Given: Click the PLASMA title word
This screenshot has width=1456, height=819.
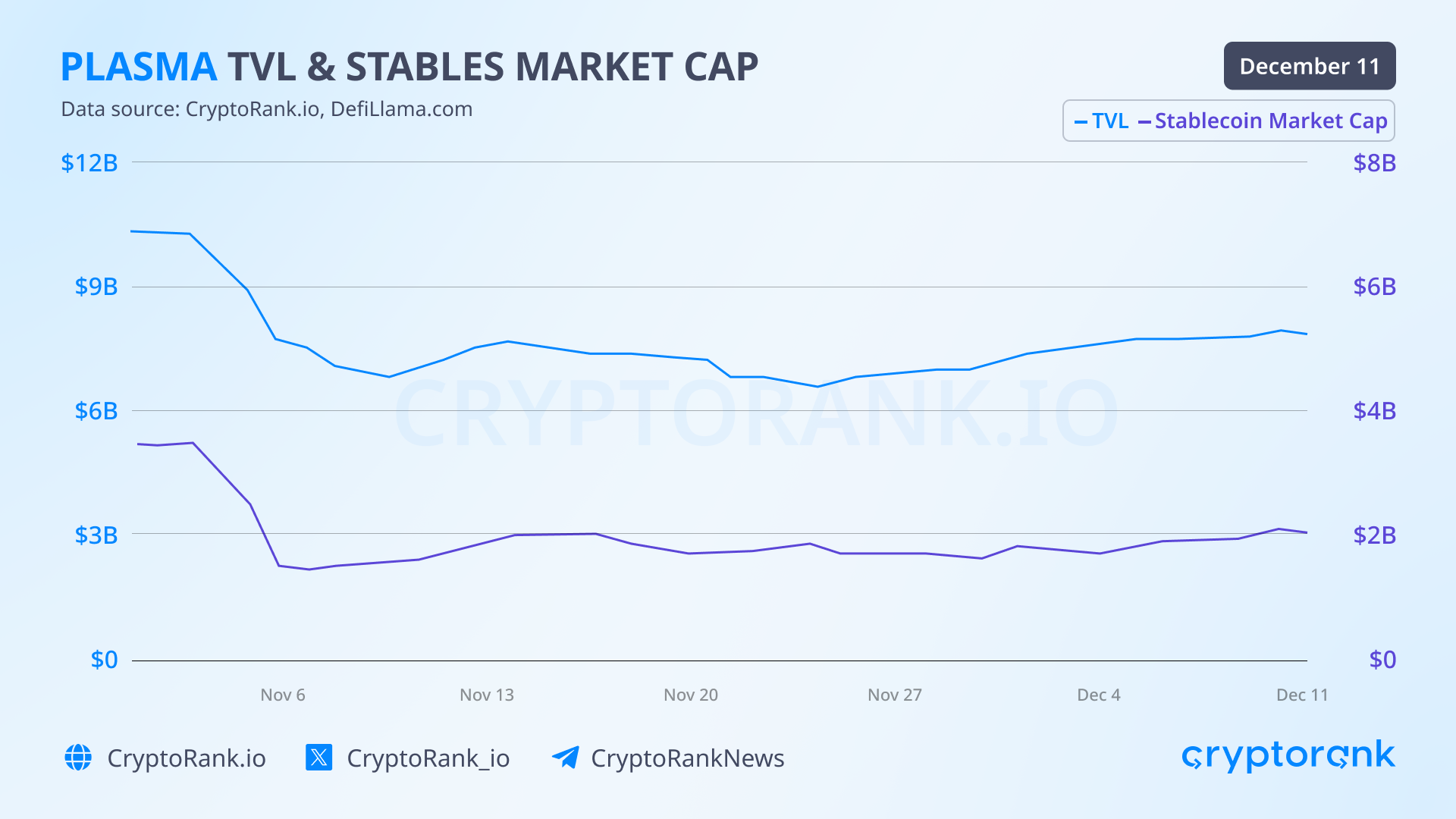Looking at the screenshot, I should [139, 67].
